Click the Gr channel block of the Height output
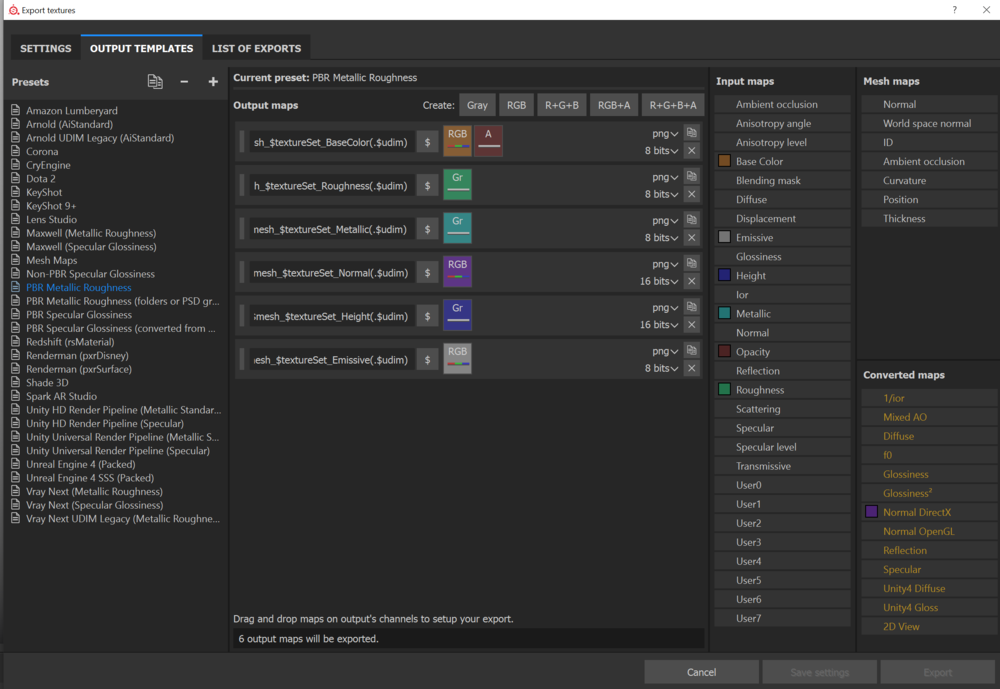 pos(457,314)
